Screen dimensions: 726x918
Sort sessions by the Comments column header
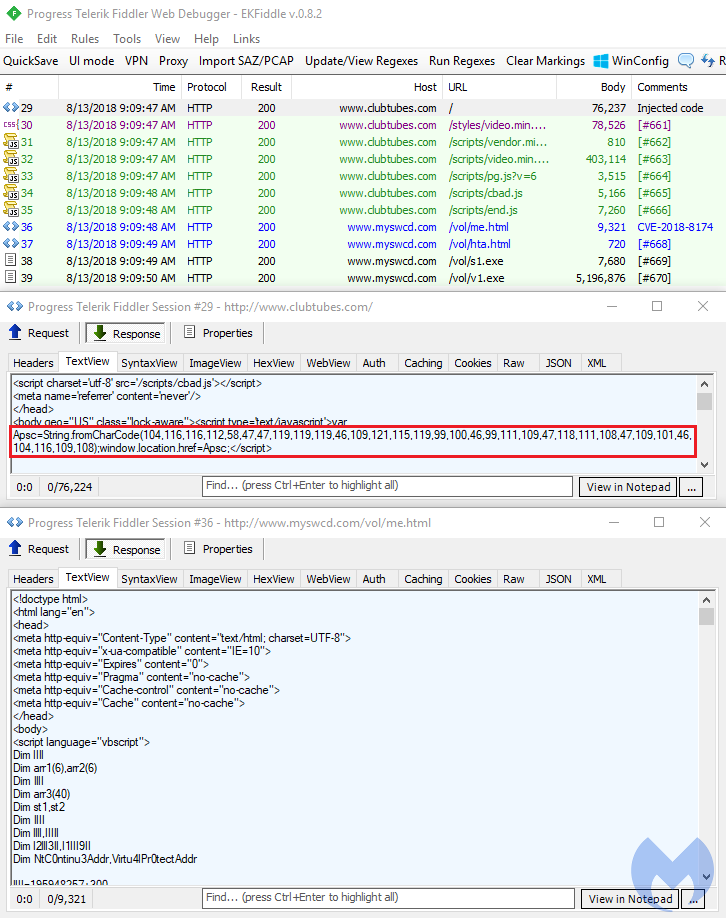pyautogui.click(x=678, y=87)
